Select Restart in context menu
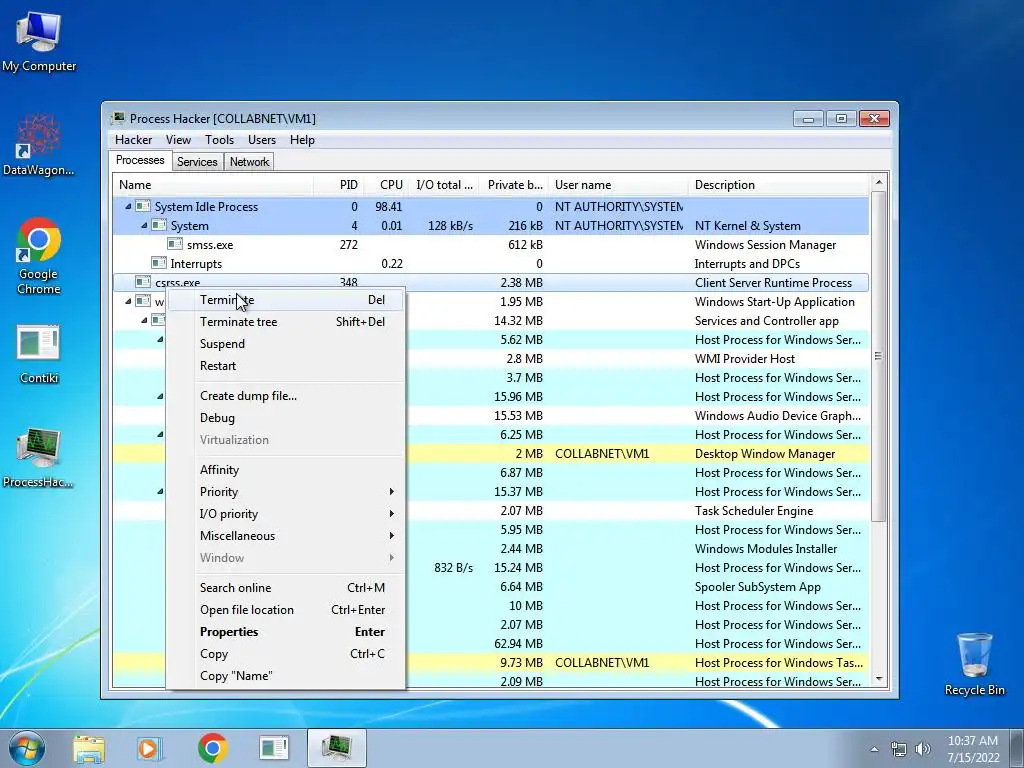Viewport: 1024px width, 768px height. point(285,366)
